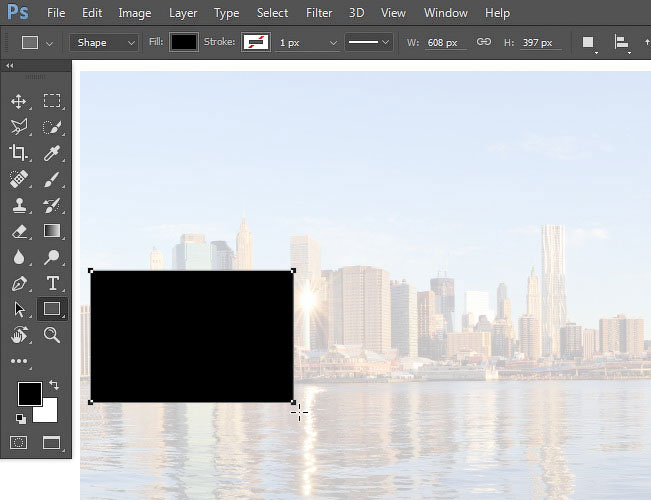Screen dimensions: 651x500
Task: Select the Rectangular Marquee tool
Action: (x=52, y=101)
